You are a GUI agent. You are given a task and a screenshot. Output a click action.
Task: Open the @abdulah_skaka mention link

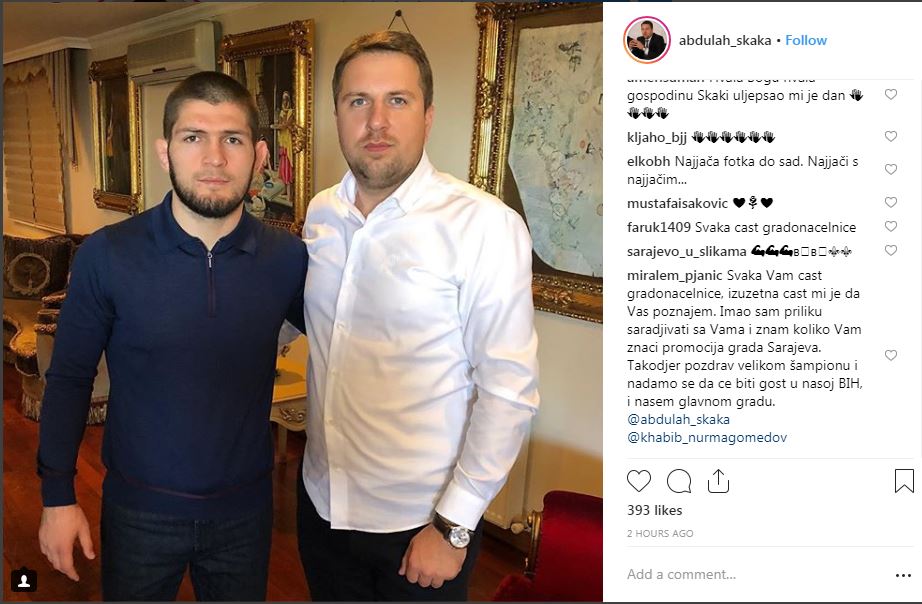point(678,419)
